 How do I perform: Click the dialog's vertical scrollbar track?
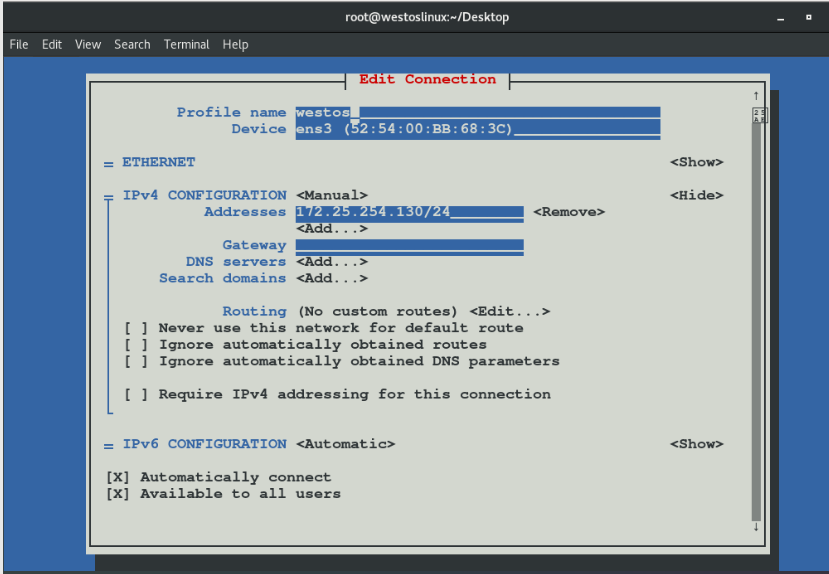pos(756,322)
